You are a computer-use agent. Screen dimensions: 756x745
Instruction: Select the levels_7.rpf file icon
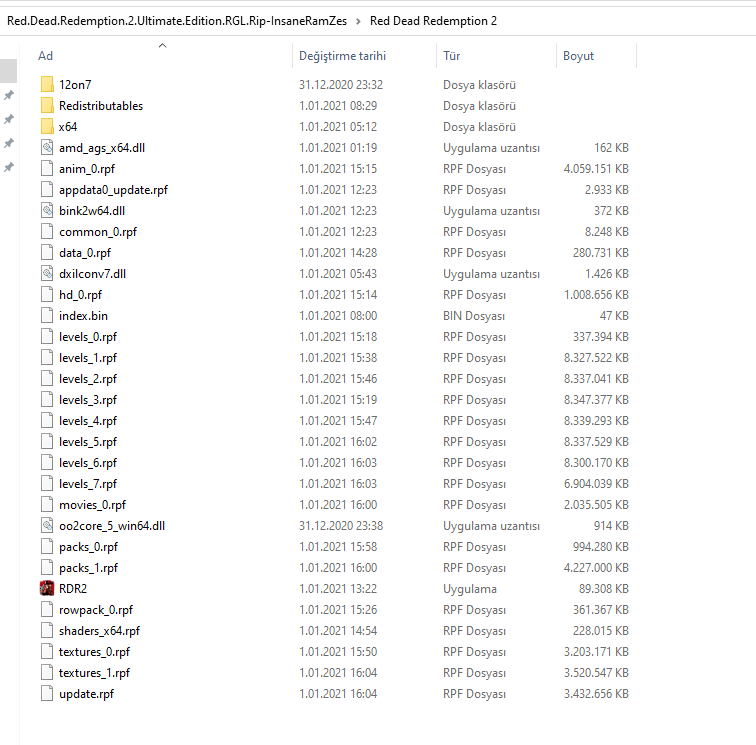click(x=47, y=484)
